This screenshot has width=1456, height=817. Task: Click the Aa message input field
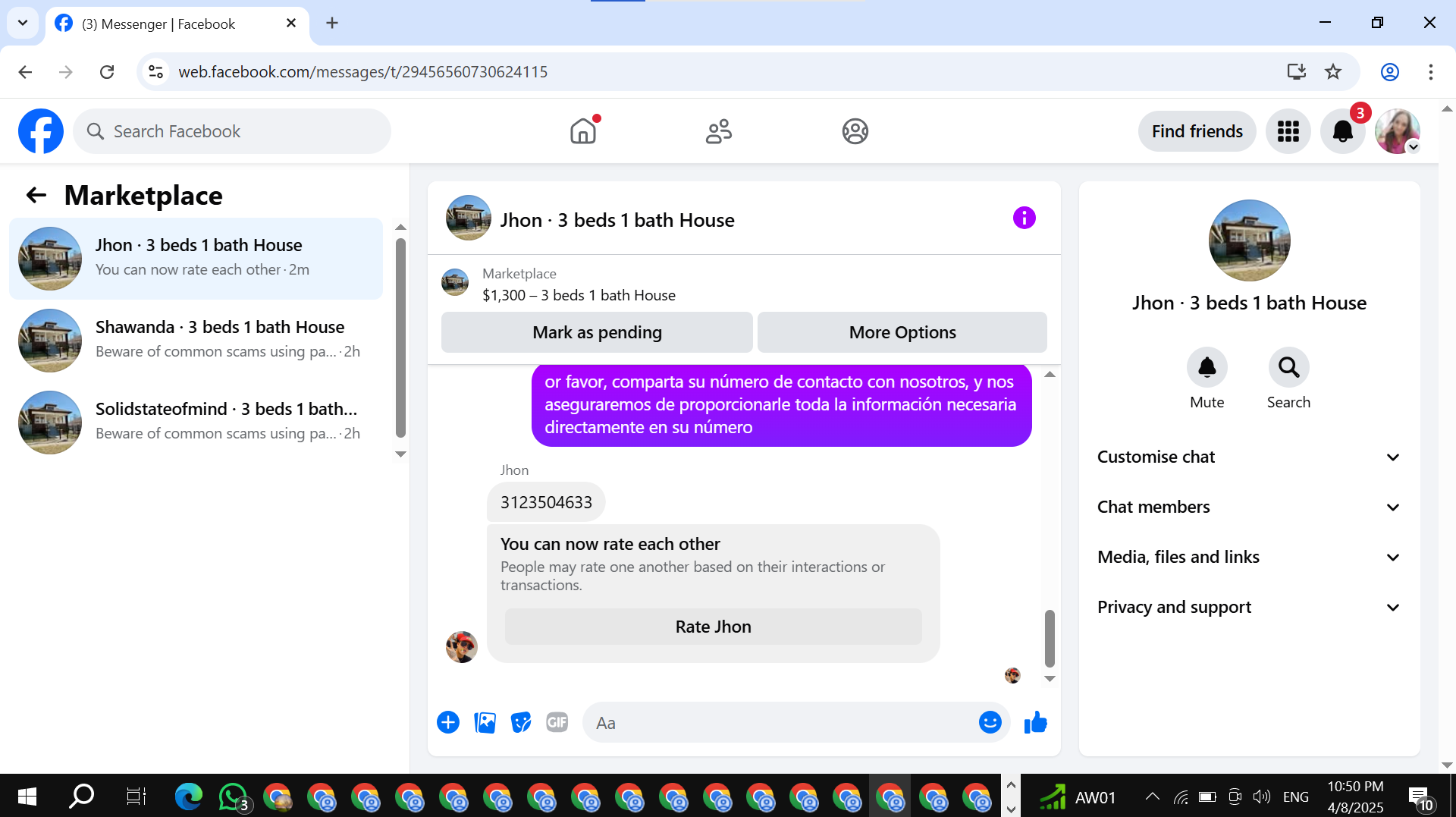click(x=781, y=723)
